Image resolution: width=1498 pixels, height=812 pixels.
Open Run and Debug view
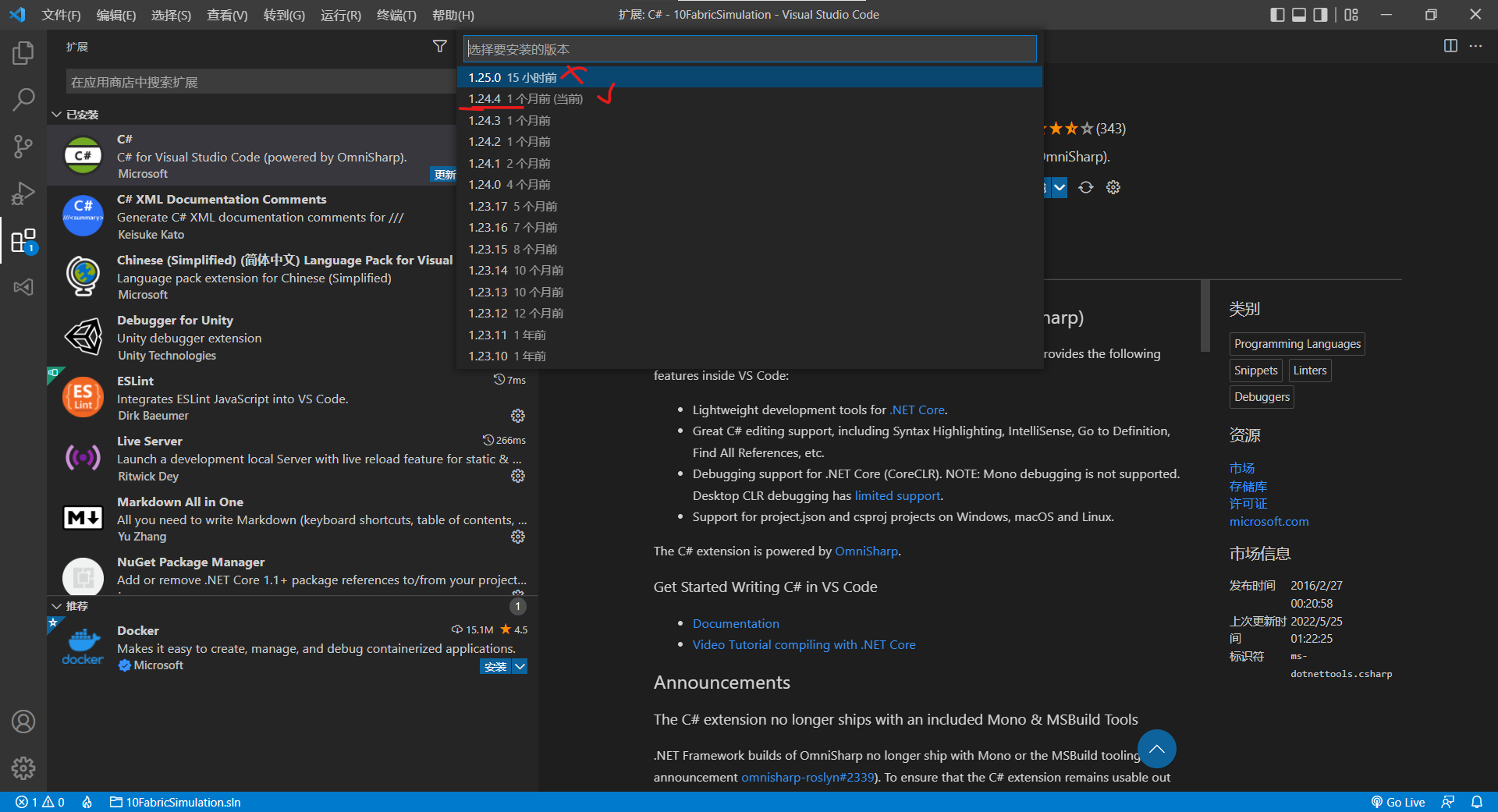23,193
